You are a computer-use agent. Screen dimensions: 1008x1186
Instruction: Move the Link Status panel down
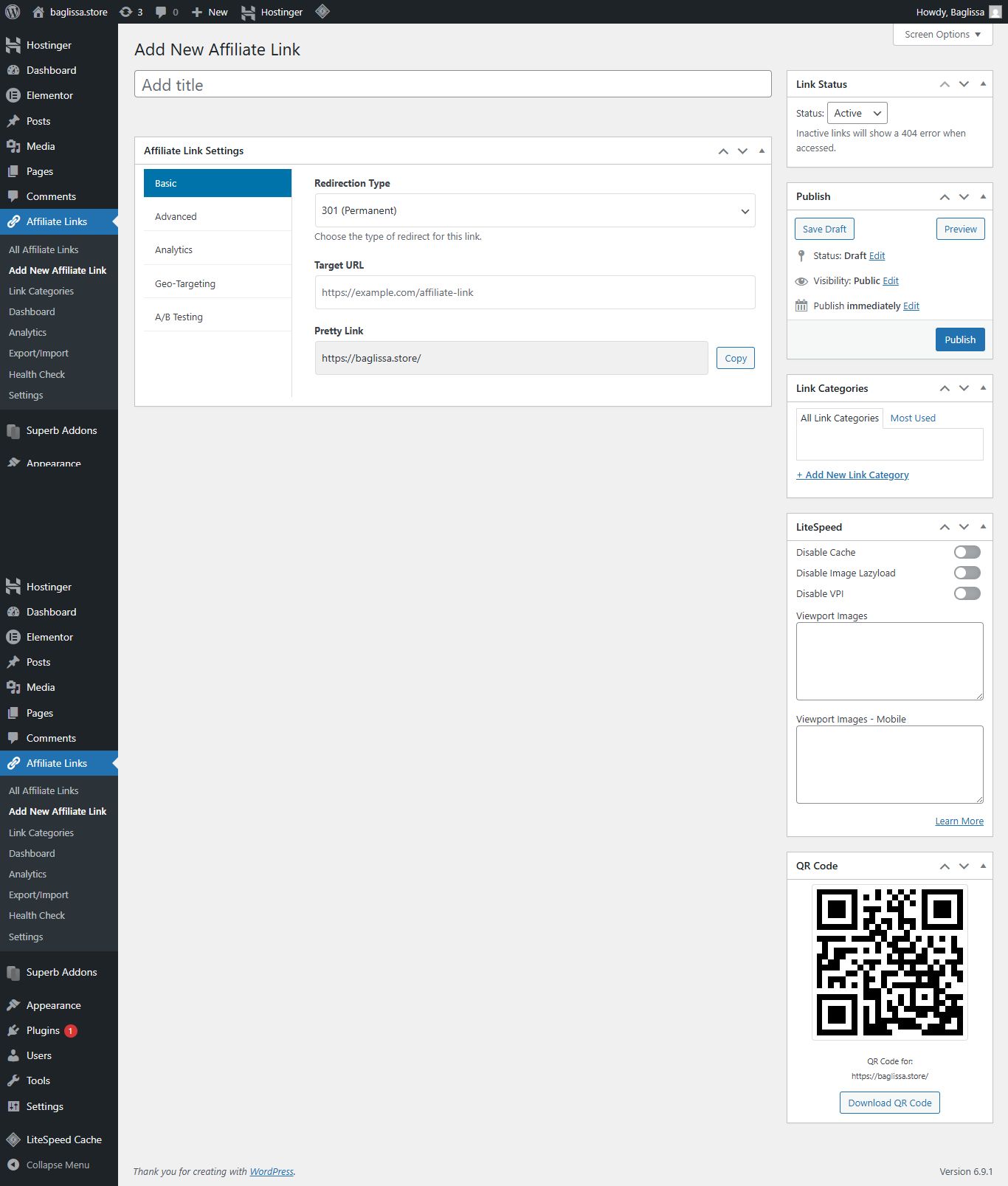pyautogui.click(x=964, y=84)
